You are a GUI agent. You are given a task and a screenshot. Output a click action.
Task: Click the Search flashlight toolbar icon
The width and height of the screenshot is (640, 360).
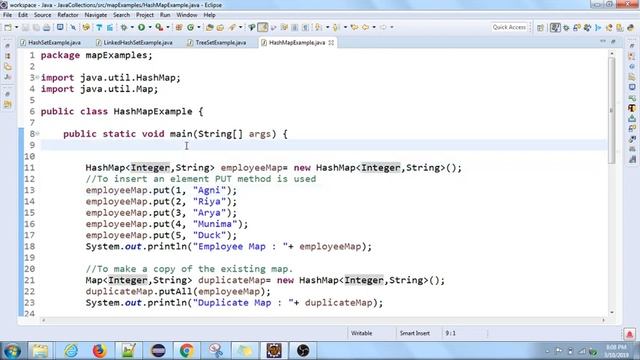[232, 27]
